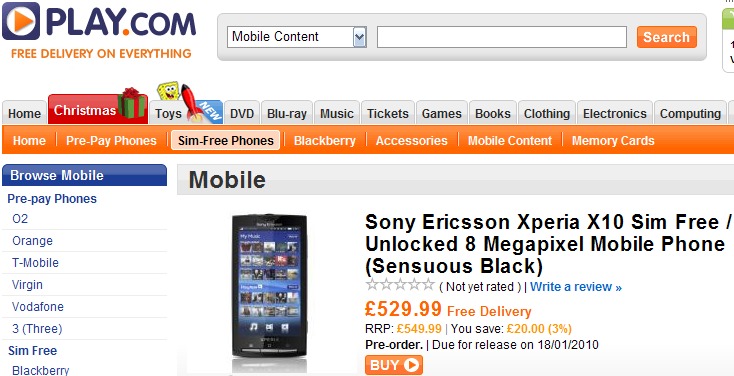Click the Christmas gift box icon
Viewport: 734px width, 376px height.
(x=132, y=103)
